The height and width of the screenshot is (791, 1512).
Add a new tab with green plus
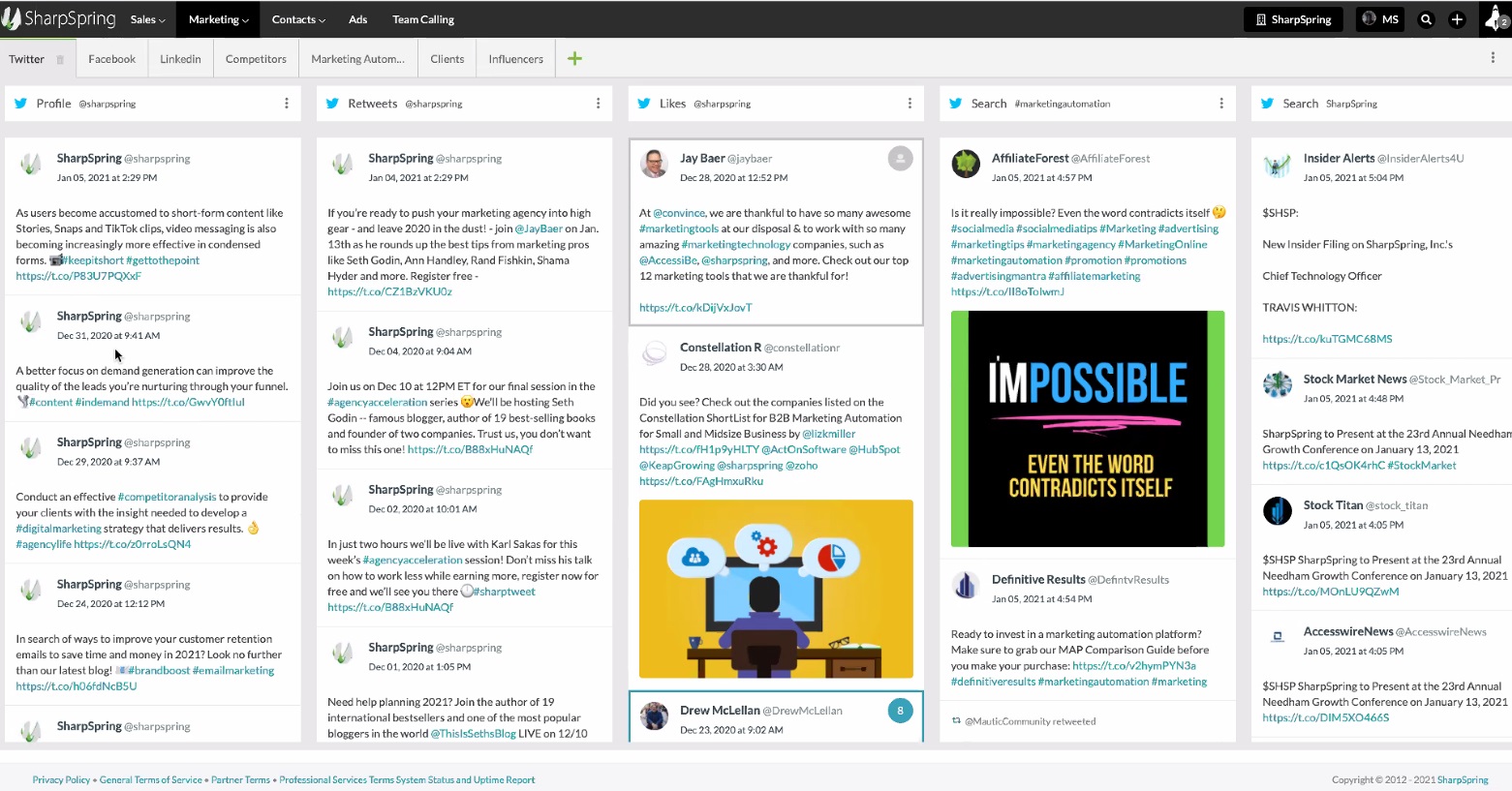(574, 59)
